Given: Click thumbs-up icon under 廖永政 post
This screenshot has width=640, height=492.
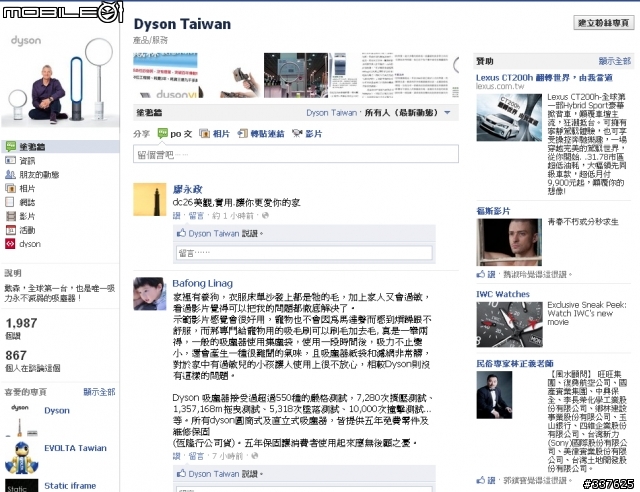Looking at the screenshot, I should pyautogui.click(x=181, y=233).
